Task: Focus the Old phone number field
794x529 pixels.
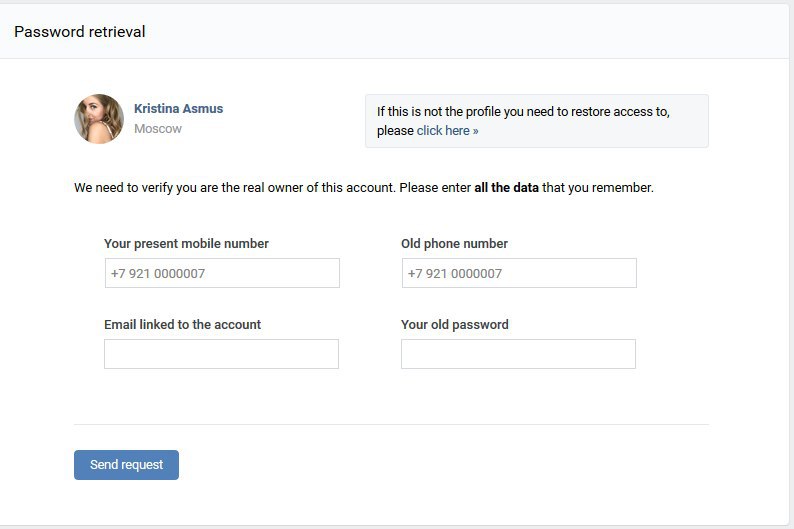Action: pyautogui.click(x=519, y=273)
